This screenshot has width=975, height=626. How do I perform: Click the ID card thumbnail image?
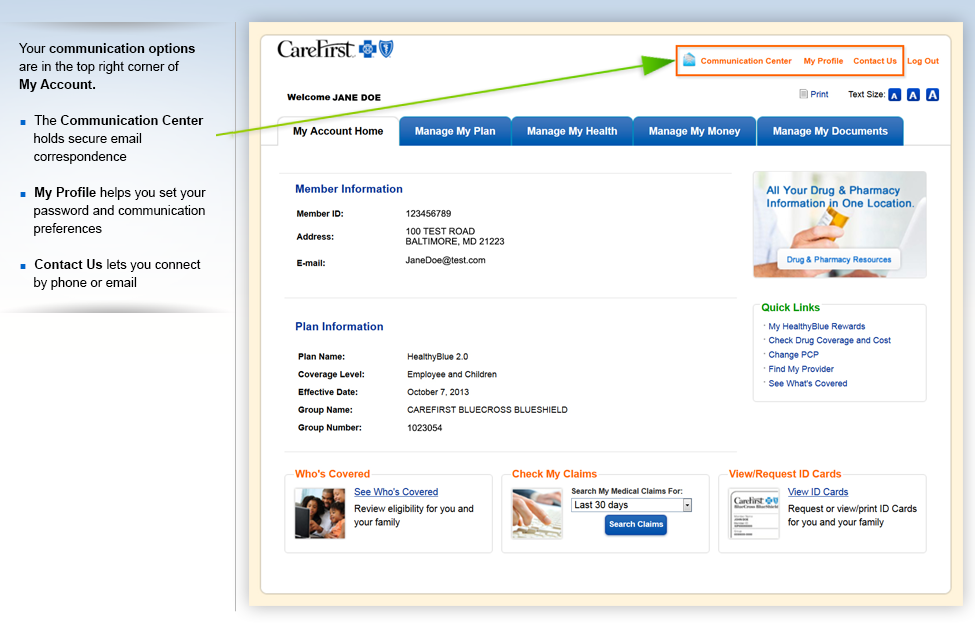pos(754,513)
